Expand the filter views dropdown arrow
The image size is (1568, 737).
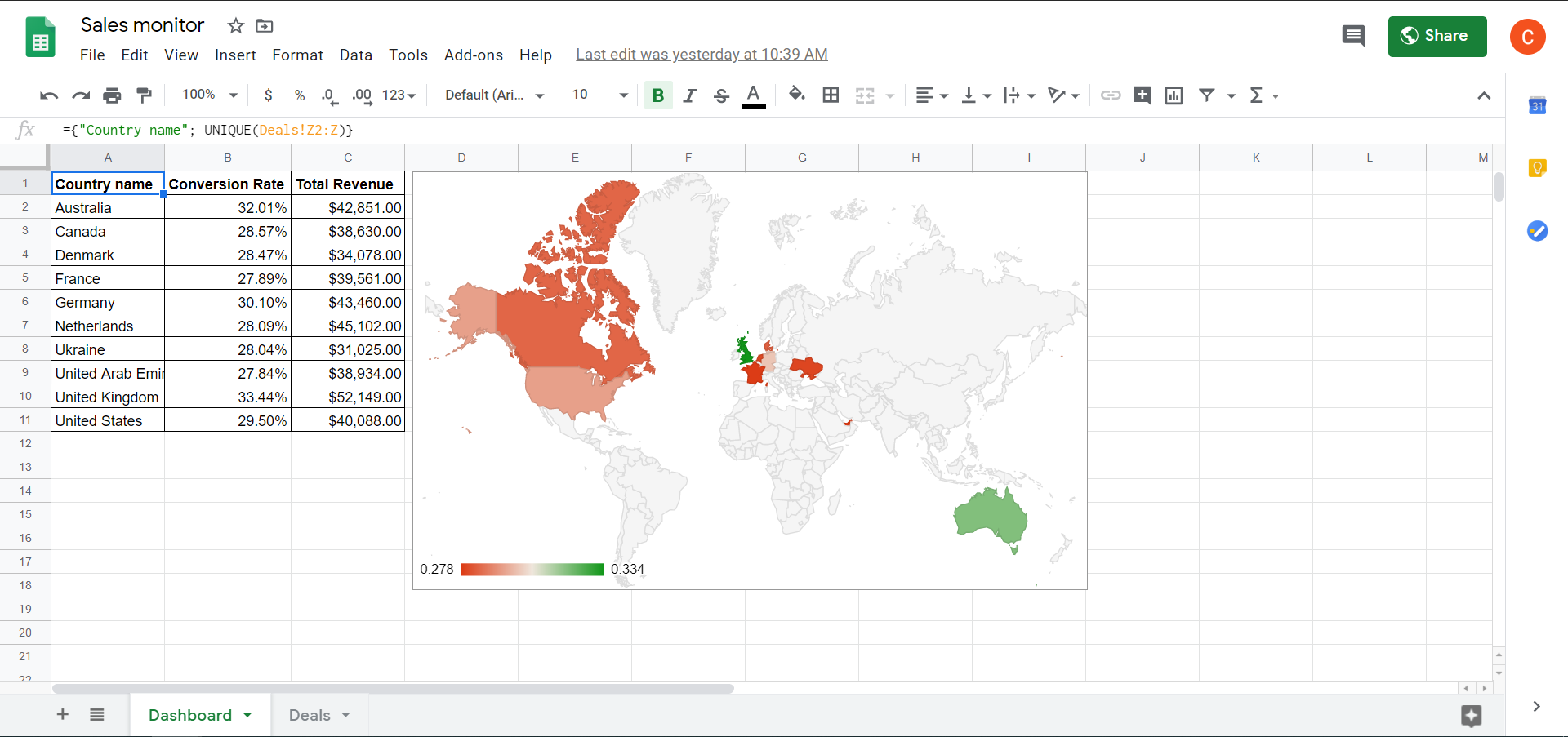point(1232,96)
